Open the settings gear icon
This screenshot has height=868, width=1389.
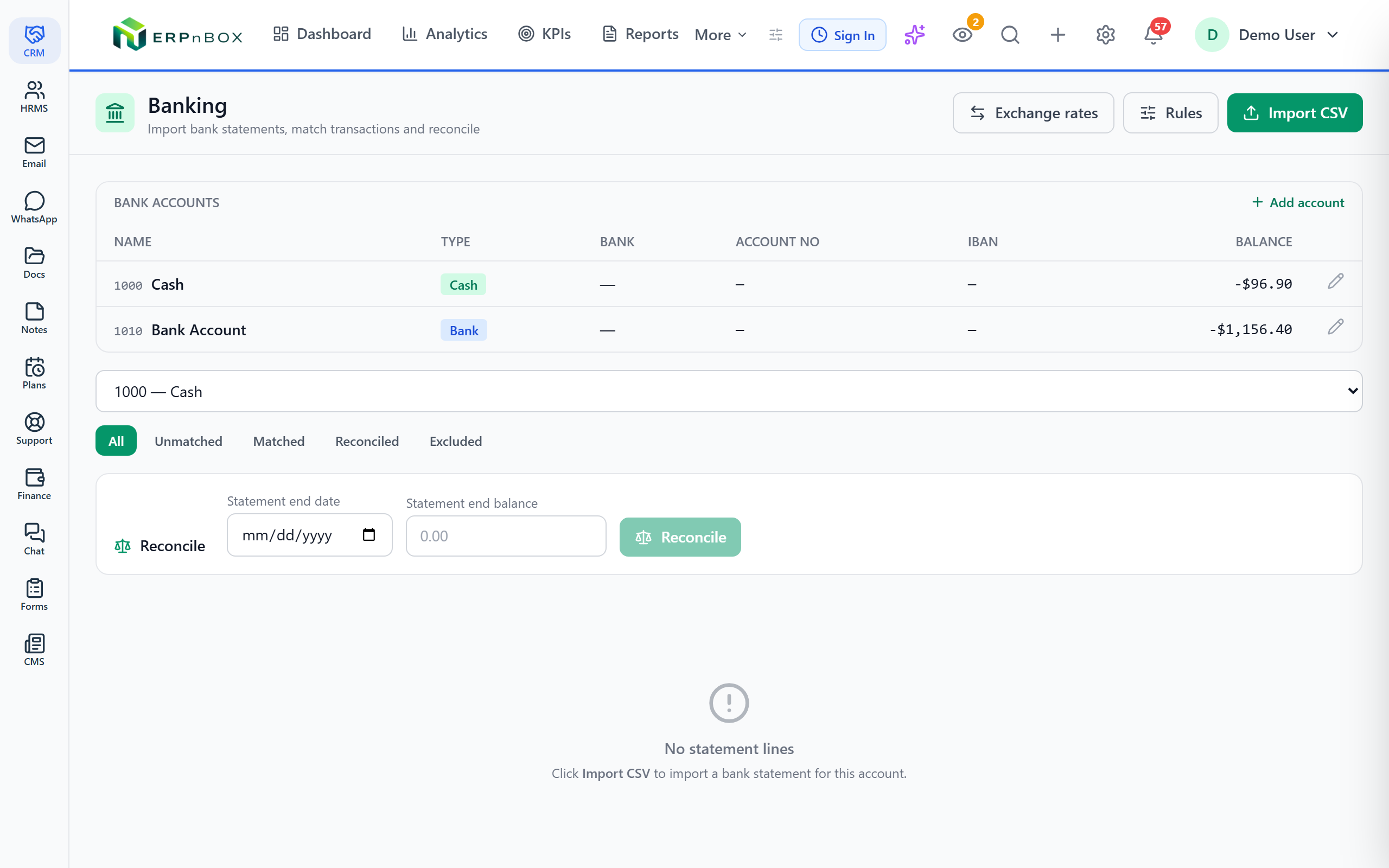coord(1105,35)
